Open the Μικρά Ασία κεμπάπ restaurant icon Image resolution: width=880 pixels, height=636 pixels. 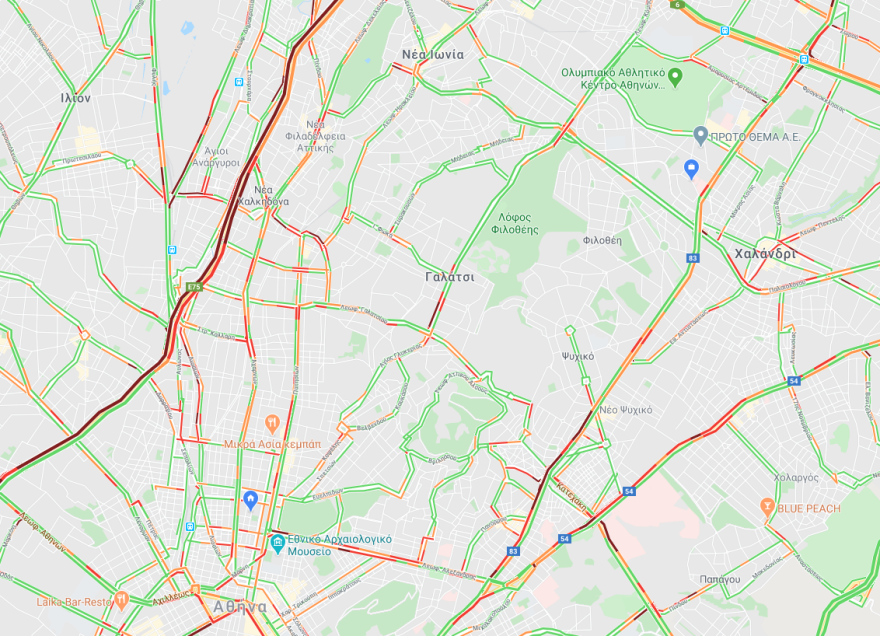pyautogui.click(x=272, y=424)
